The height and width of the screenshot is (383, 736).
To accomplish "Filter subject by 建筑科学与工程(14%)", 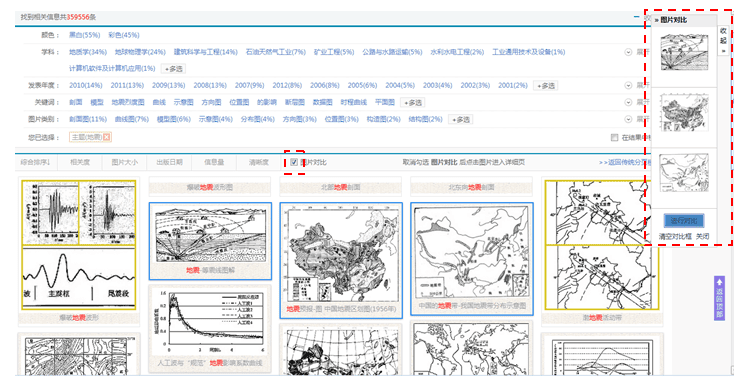I will 206,52.
